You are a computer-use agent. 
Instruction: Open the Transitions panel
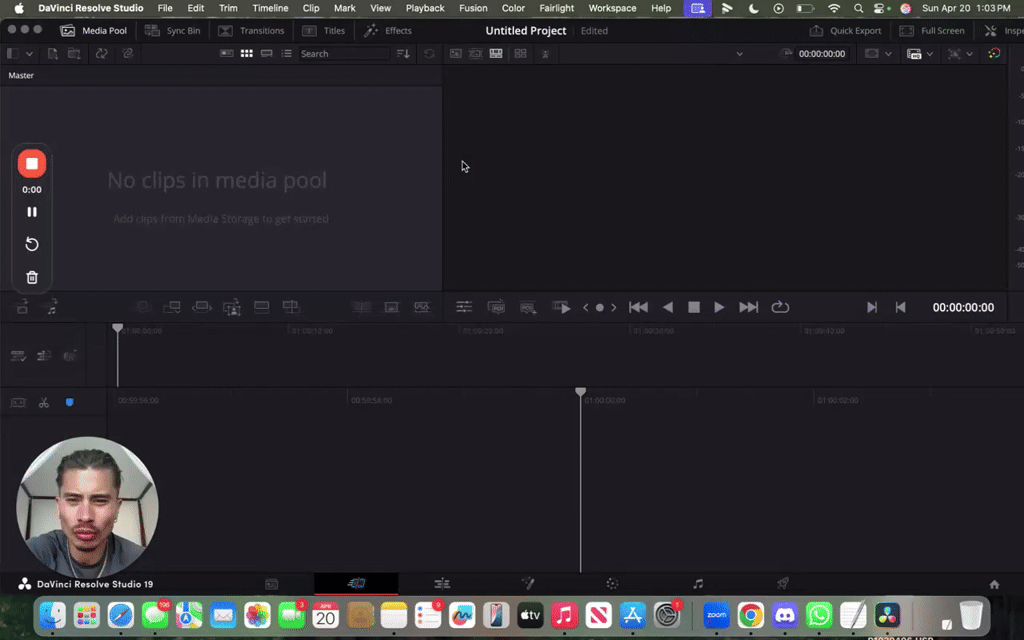(250, 30)
